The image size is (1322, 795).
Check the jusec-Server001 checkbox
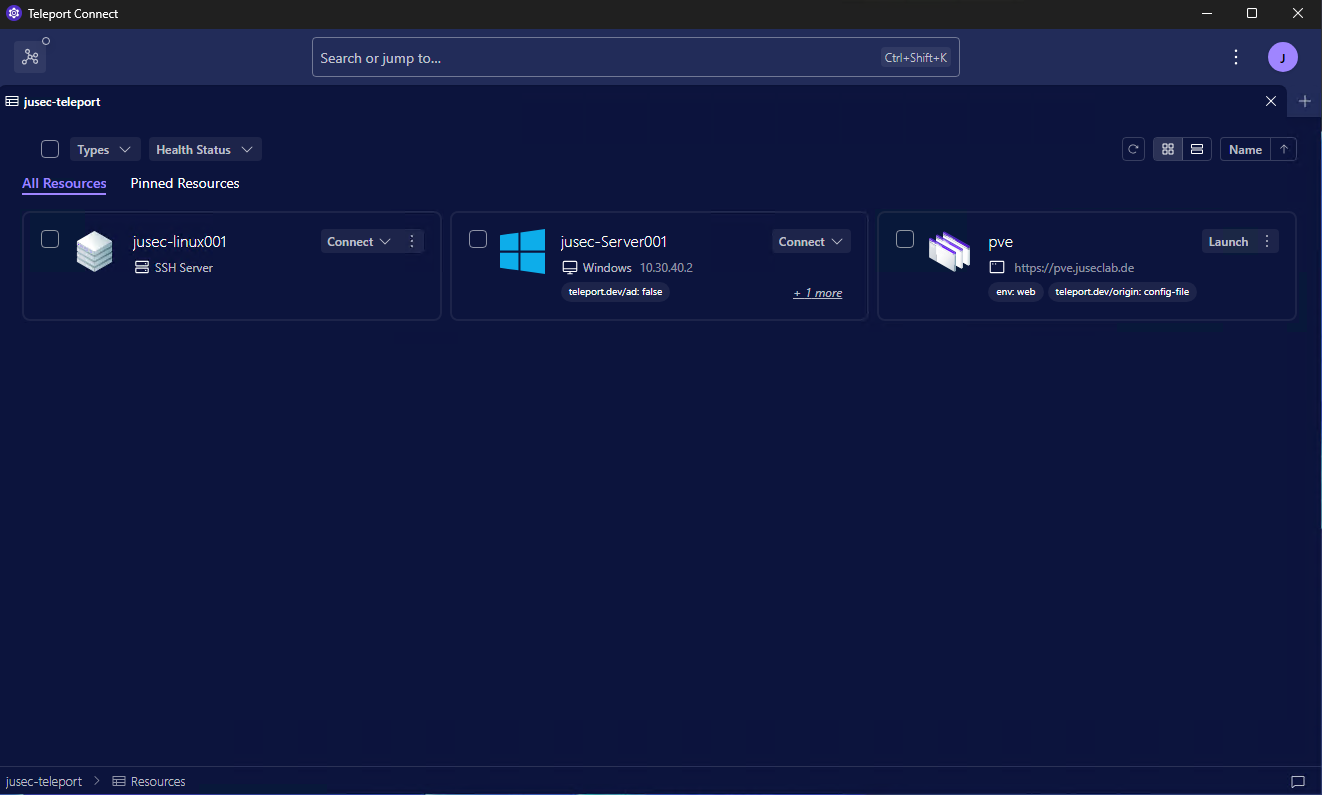click(478, 239)
